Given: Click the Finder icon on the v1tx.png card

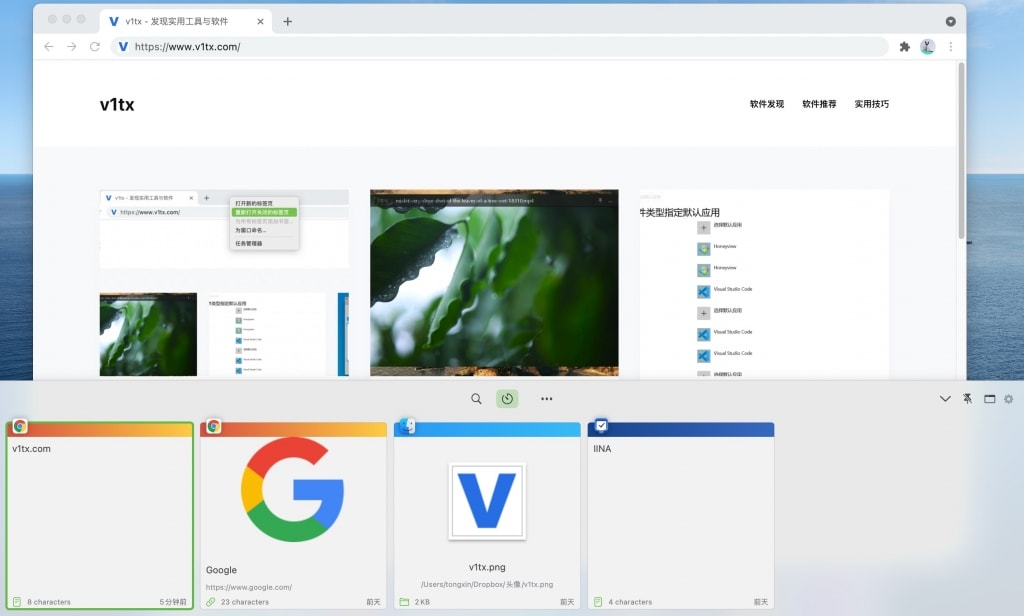Looking at the screenshot, I should click(407, 426).
